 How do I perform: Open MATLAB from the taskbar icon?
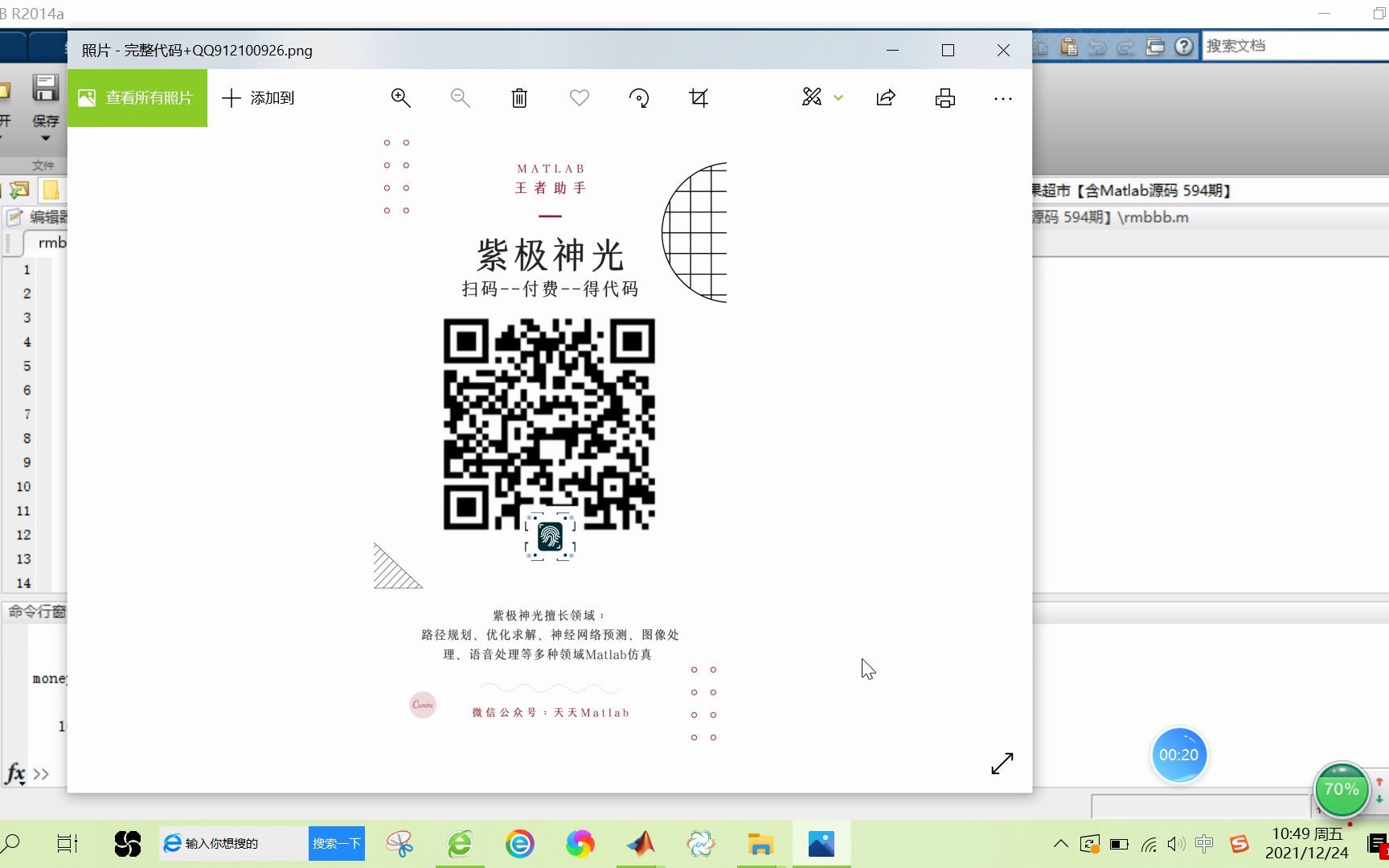click(x=641, y=844)
